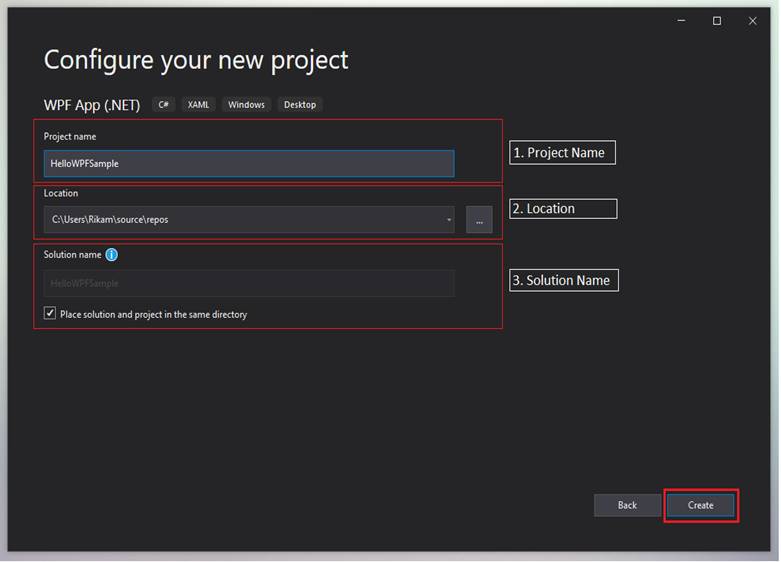The height and width of the screenshot is (562, 781).
Task: Uncheck Place solution and project in same directory
Action: (50, 314)
